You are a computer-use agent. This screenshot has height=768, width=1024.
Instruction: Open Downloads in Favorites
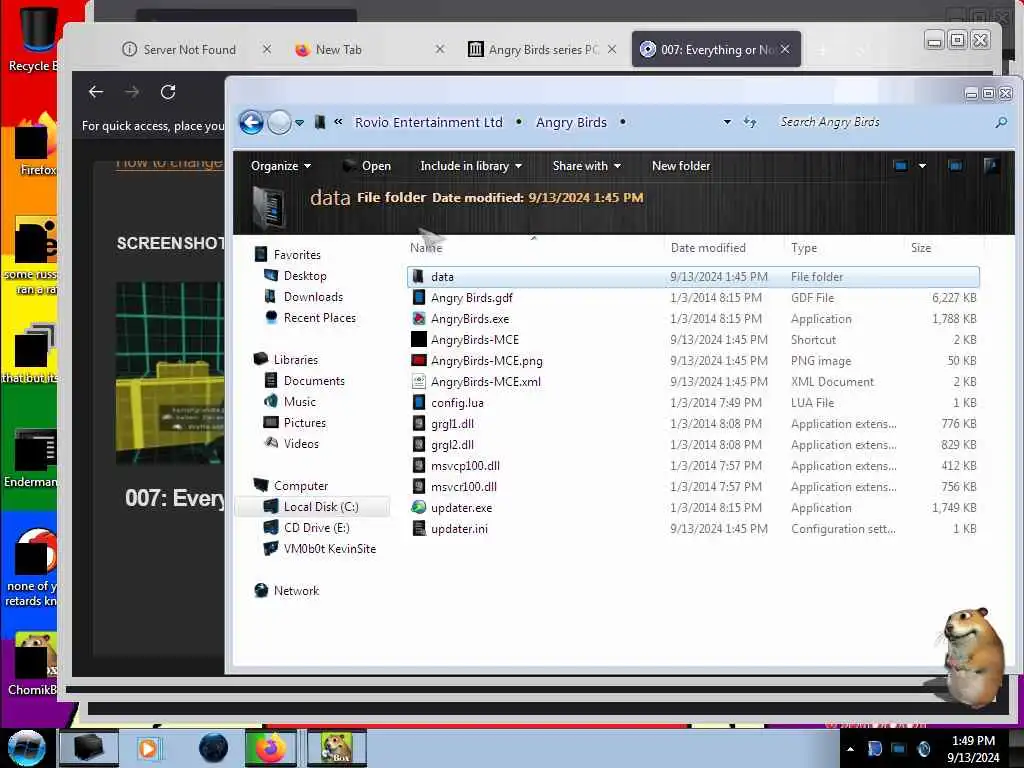pyautogui.click(x=313, y=296)
